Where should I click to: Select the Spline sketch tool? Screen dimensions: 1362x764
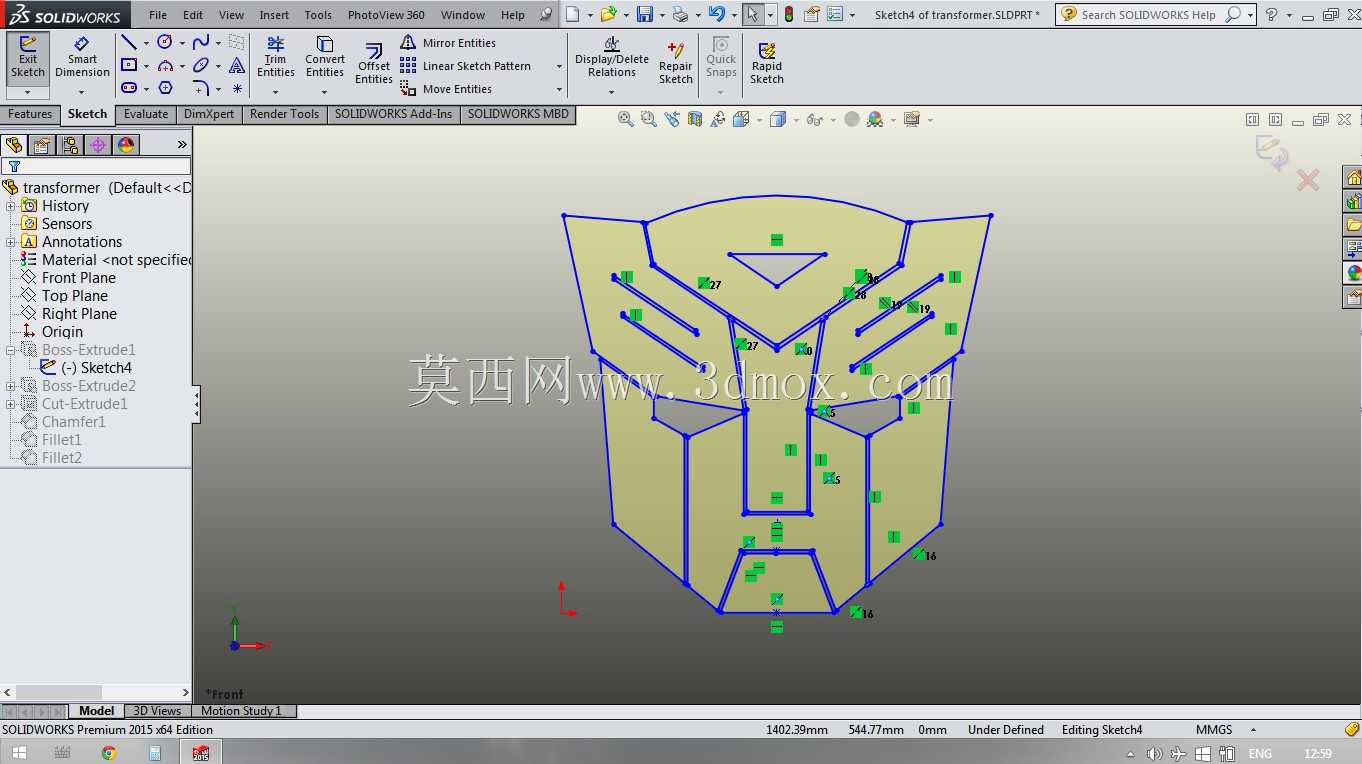pos(201,42)
